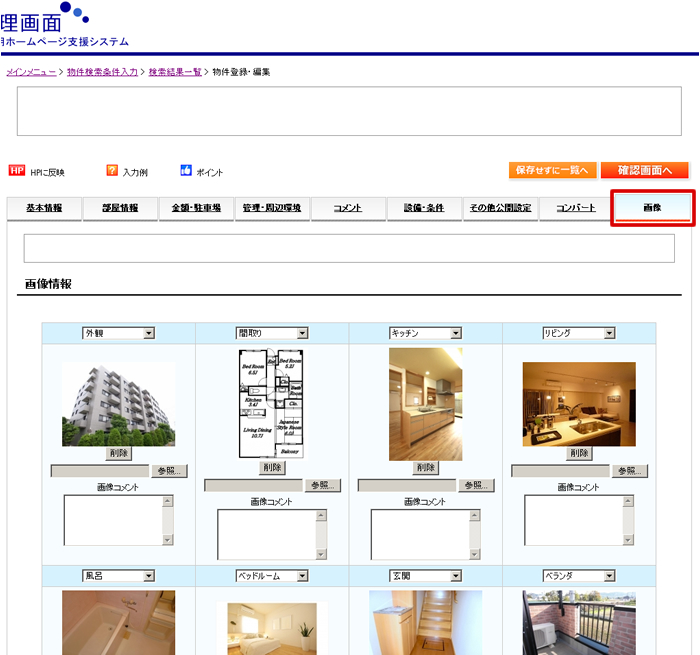
Task: Click the bedroom photo thumbnail
Action: click(x=272, y=629)
